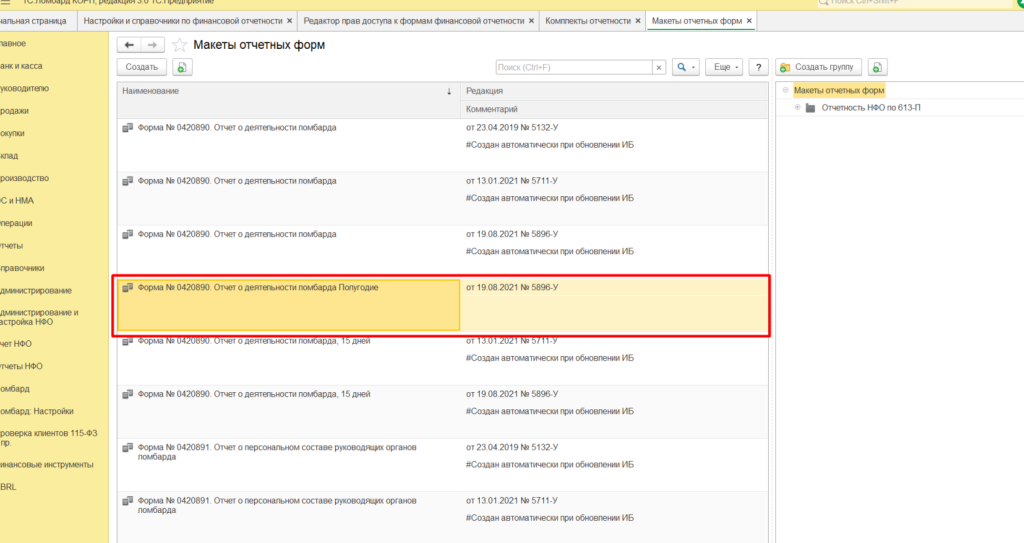
Task: Click the Создать группу button
Action: [817, 67]
